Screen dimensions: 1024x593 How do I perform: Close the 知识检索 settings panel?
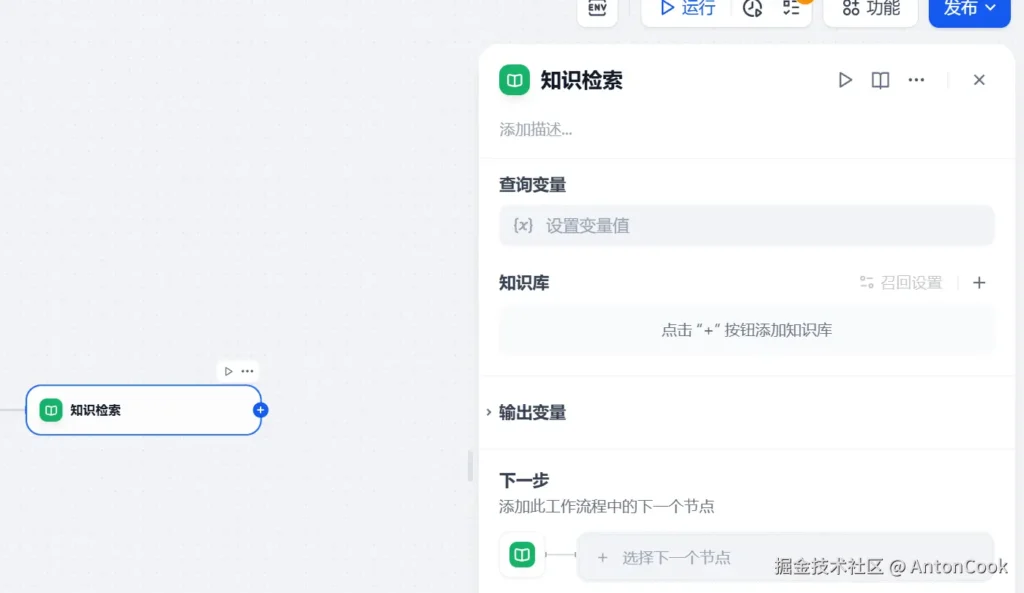click(979, 80)
